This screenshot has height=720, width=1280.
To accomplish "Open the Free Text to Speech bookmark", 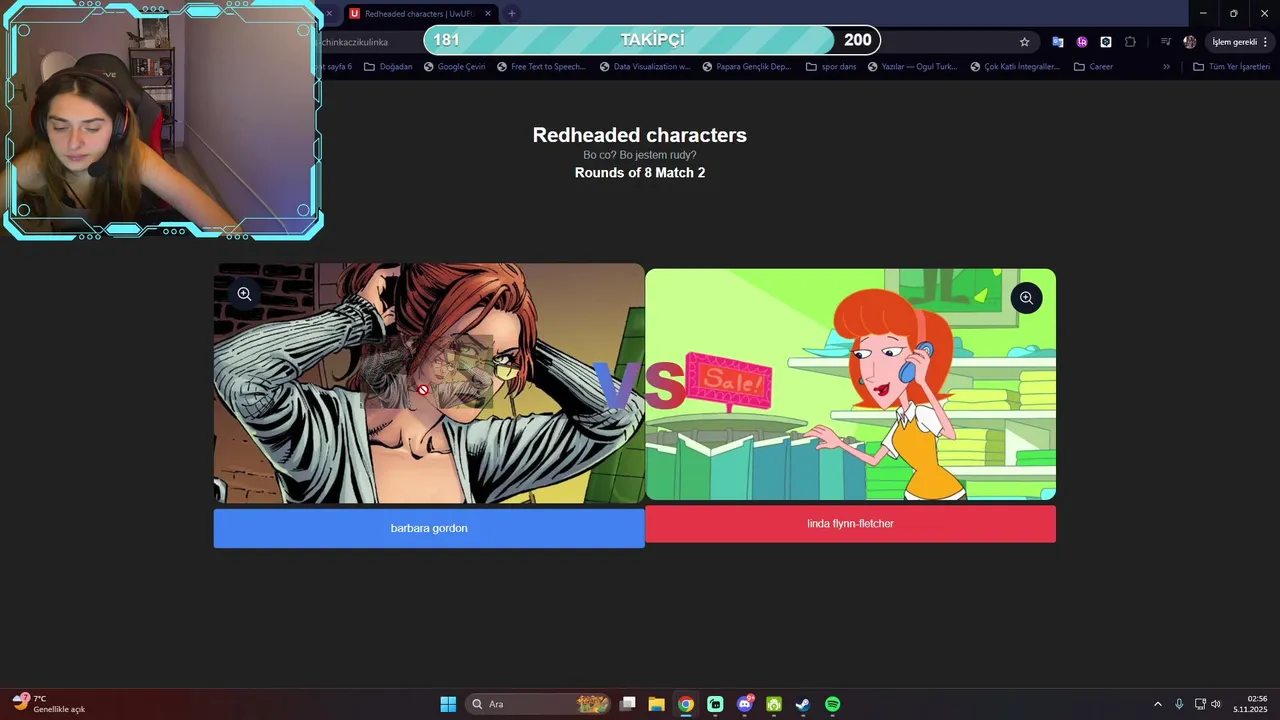I will click(x=541, y=67).
